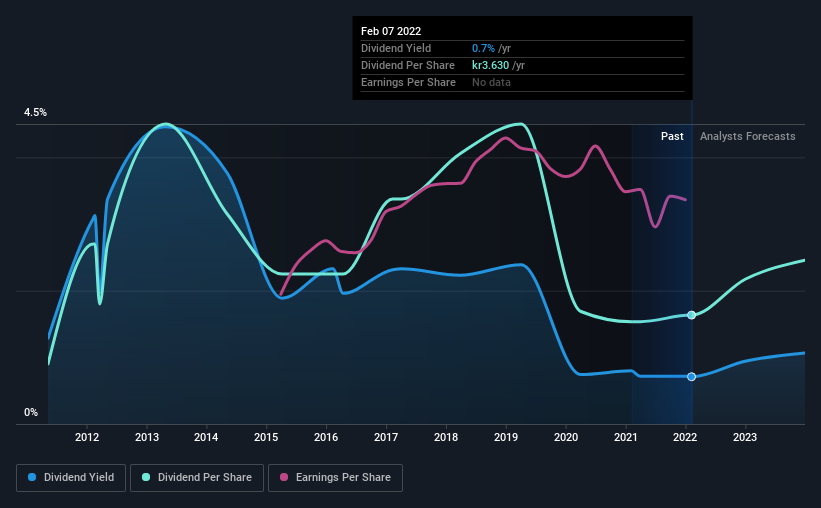The height and width of the screenshot is (508, 821).
Task: Click the 2020 x-axis label
Action: [566, 437]
